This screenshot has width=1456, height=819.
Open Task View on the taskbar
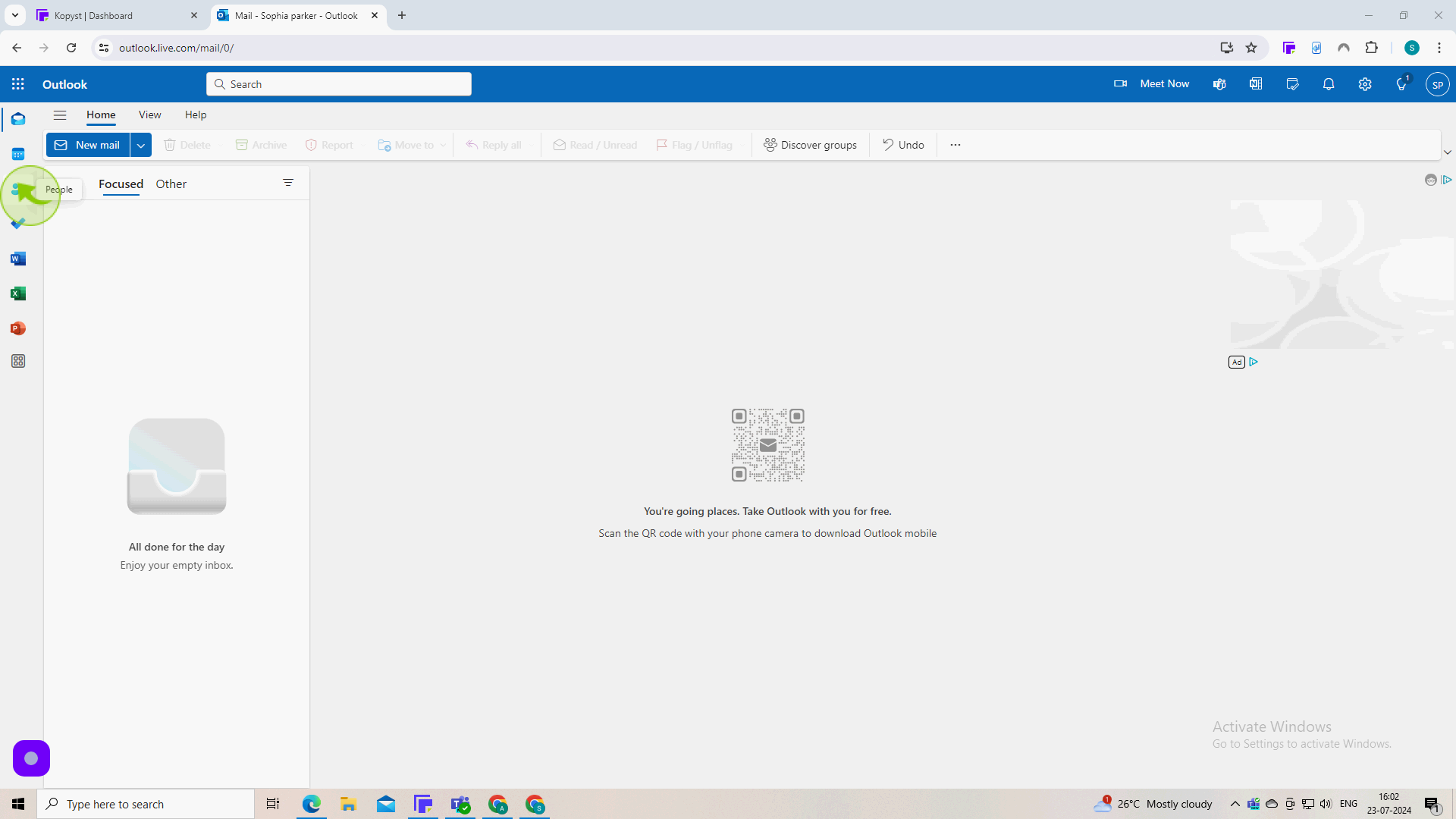point(273,804)
